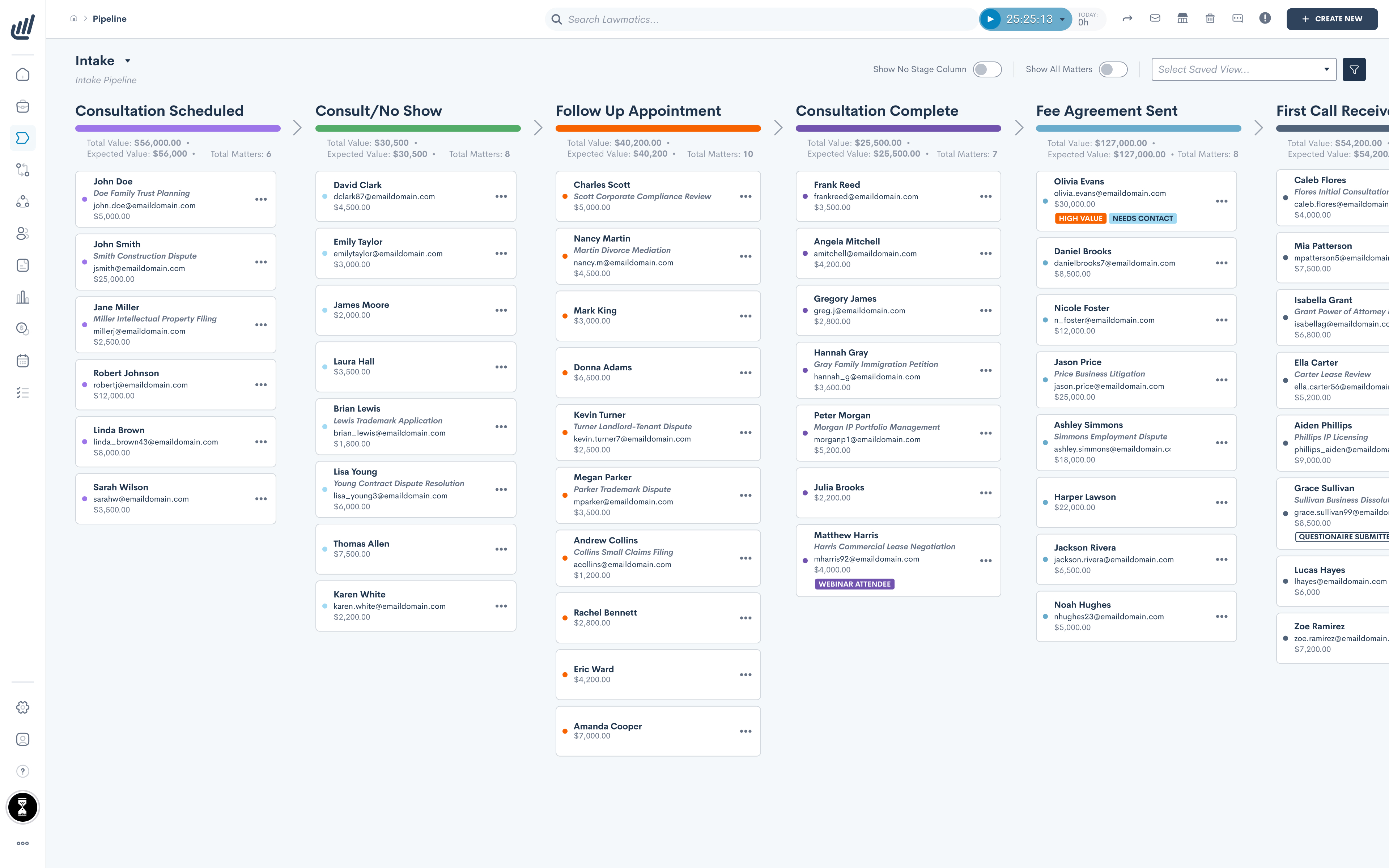The image size is (1389, 868).
Task: Open the Intake pipeline dropdown
Action: pos(127,61)
